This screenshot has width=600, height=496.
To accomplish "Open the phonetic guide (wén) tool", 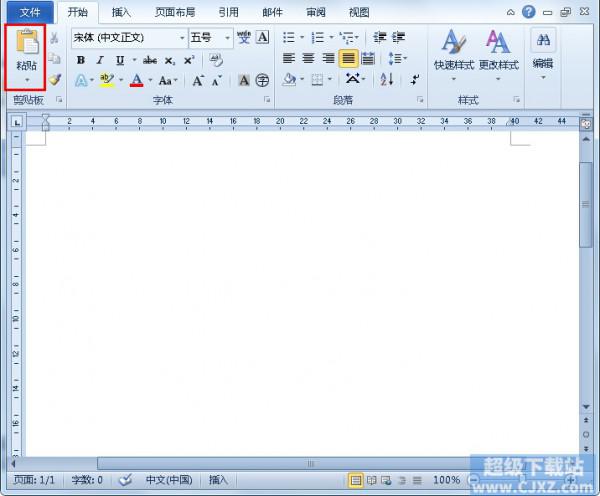I will tap(244, 38).
